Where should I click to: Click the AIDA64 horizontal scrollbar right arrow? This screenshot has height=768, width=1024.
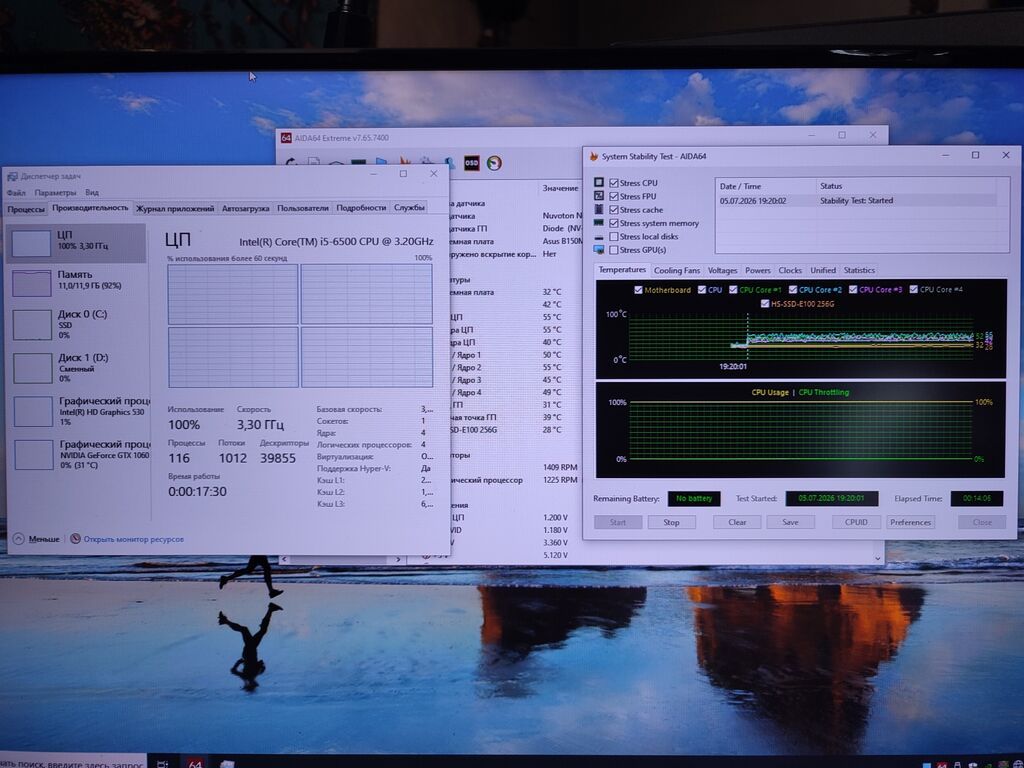(398, 560)
